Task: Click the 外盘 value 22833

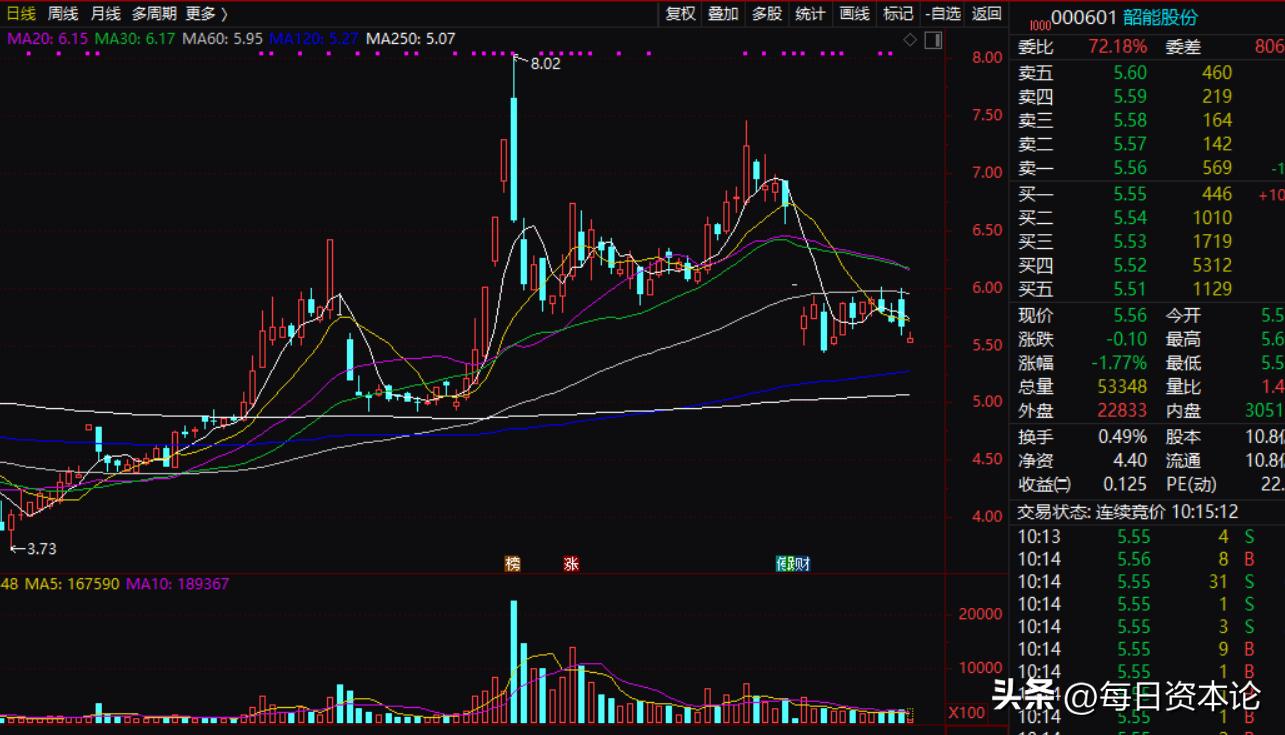Action: (1121, 411)
